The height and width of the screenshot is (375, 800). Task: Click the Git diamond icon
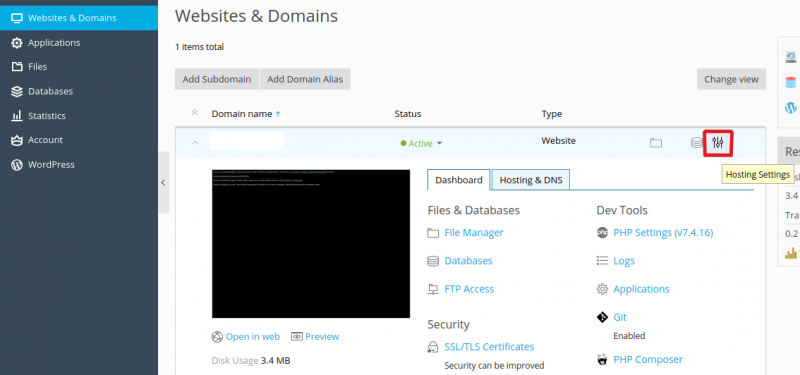coord(602,317)
